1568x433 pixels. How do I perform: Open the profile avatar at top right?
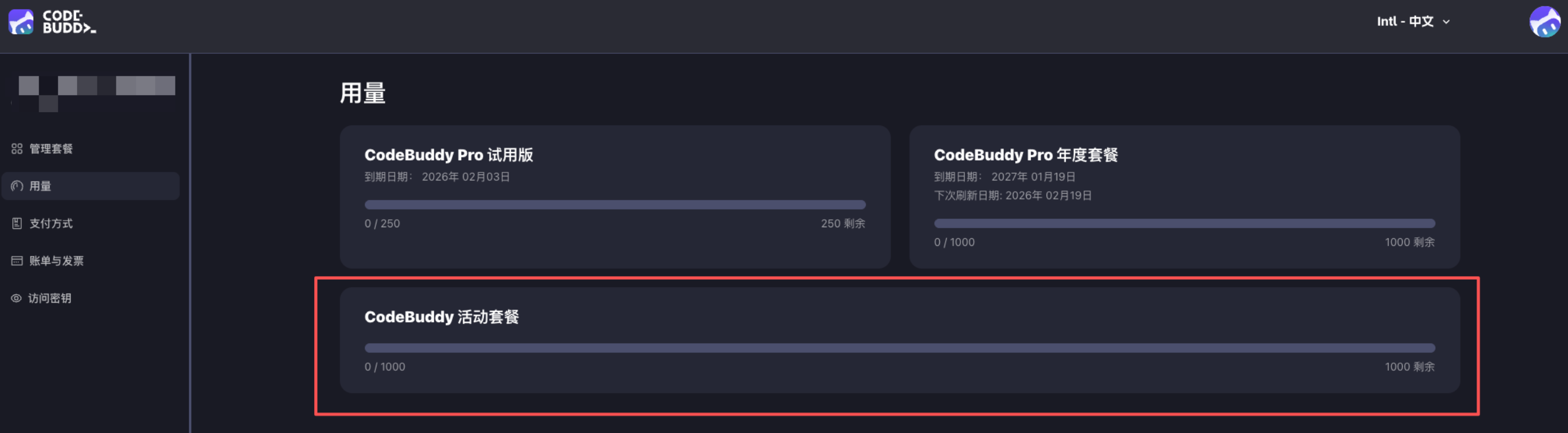(1545, 21)
